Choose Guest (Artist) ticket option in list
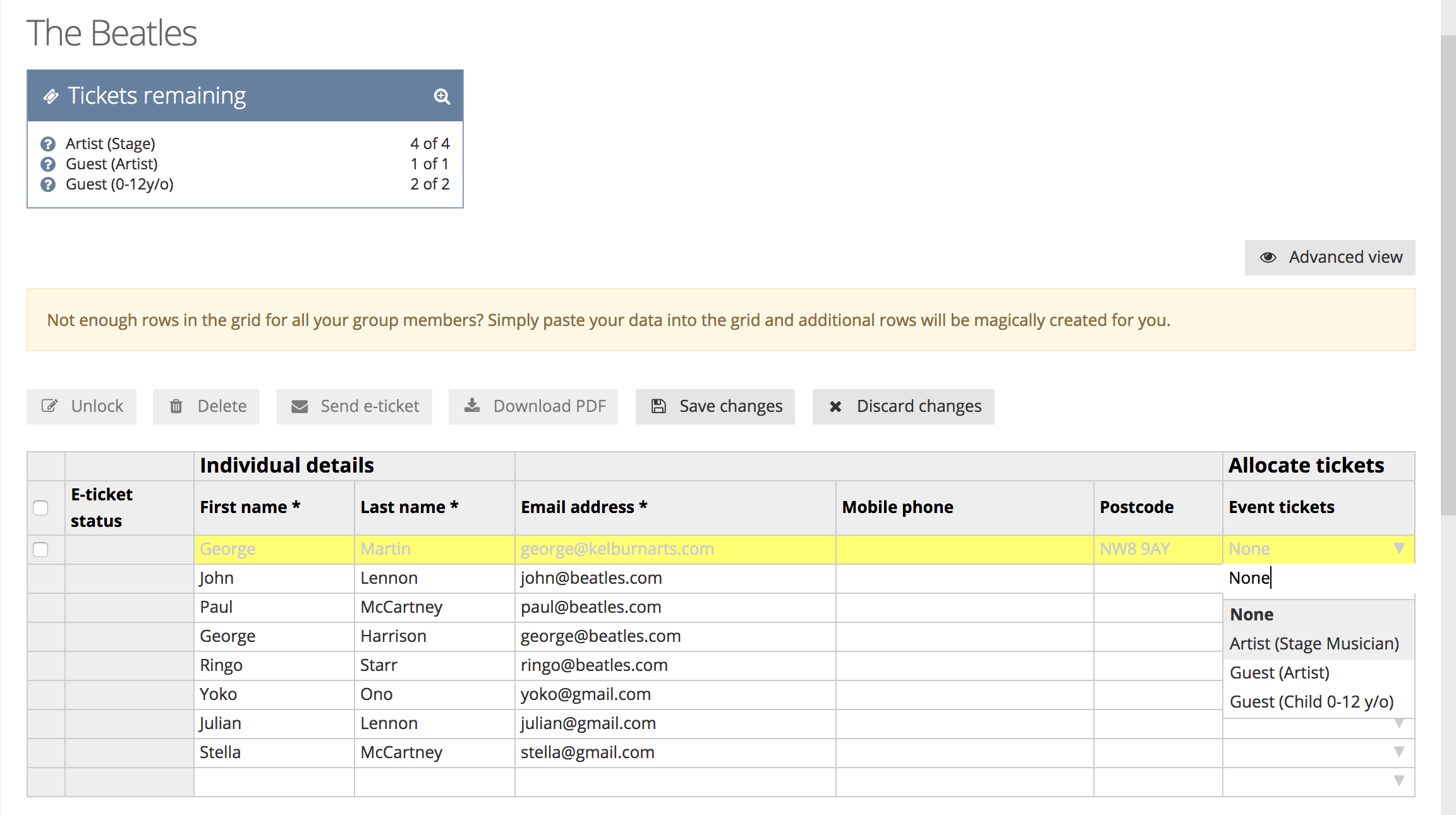Image resolution: width=1456 pixels, height=815 pixels. coord(1319,673)
